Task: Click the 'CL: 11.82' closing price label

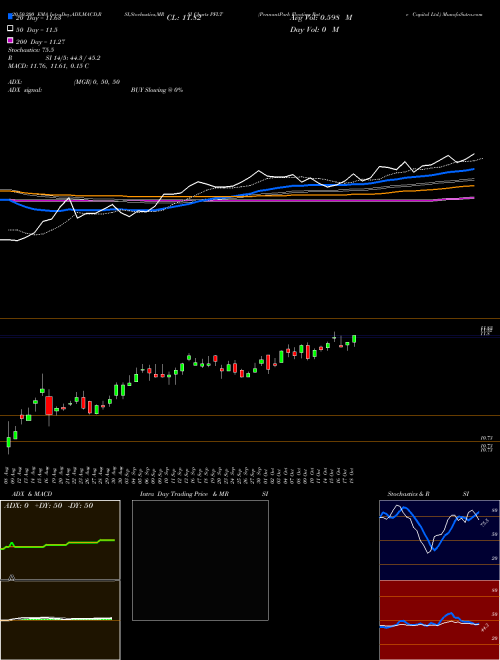Action: pyautogui.click(x=184, y=18)
